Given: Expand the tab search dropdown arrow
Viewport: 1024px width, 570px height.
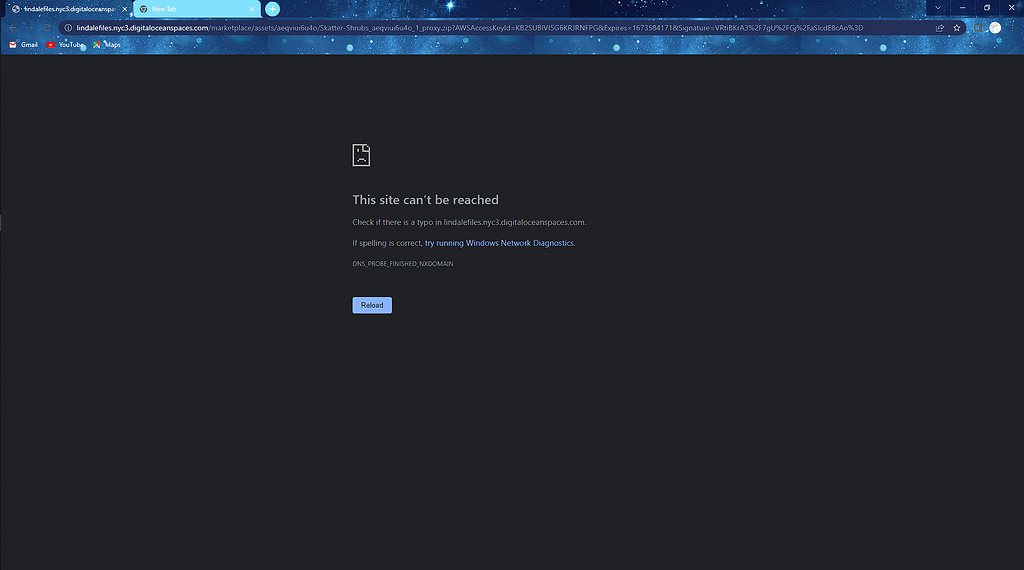Looking at the screenshot, I should click(x=938, y=8).
